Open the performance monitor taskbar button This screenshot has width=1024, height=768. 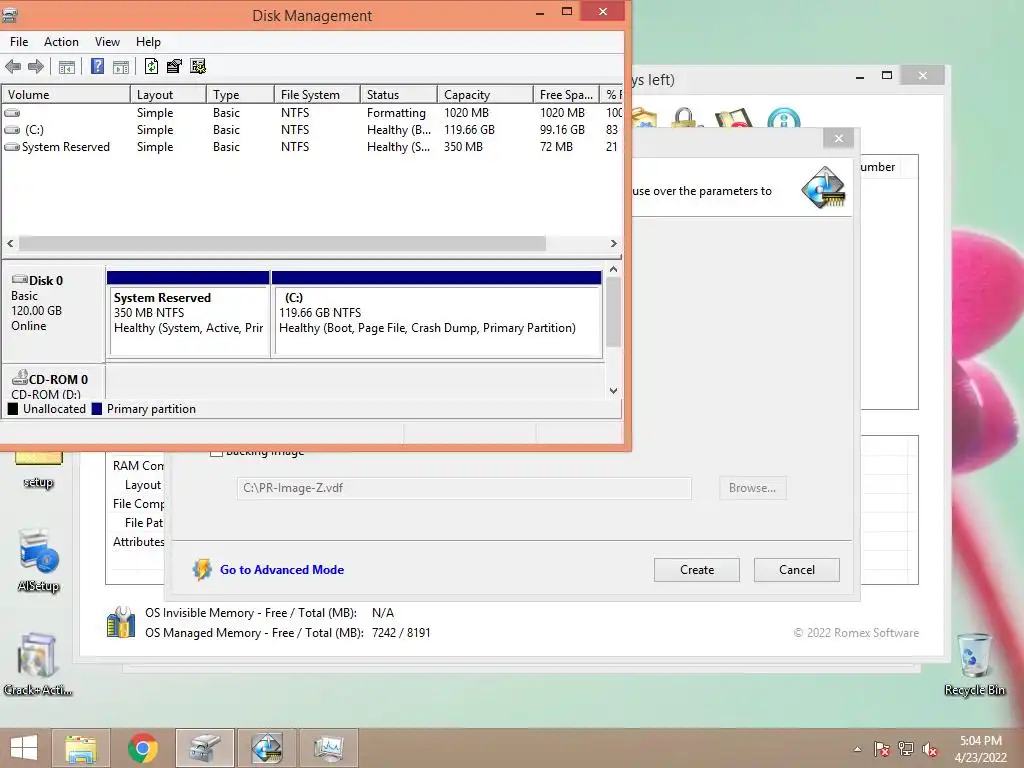(x=329, y=748)
